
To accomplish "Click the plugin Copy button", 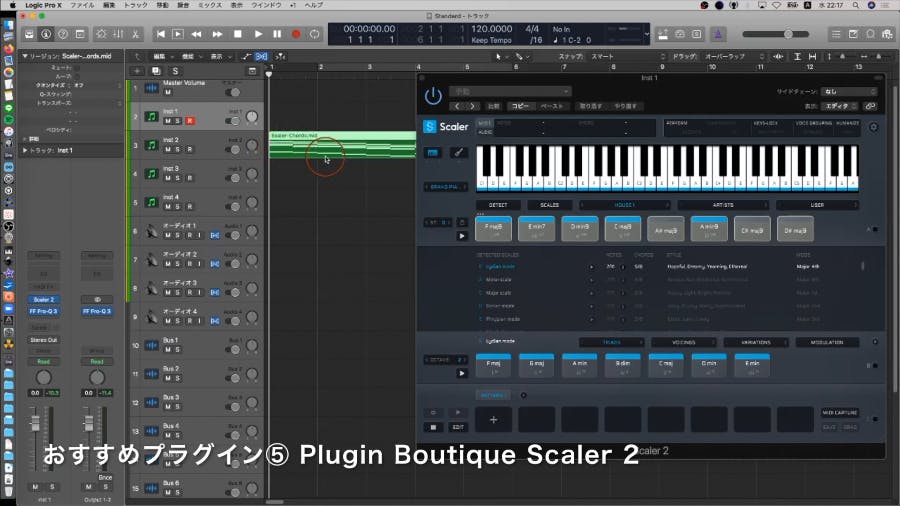I will [520, 106].
